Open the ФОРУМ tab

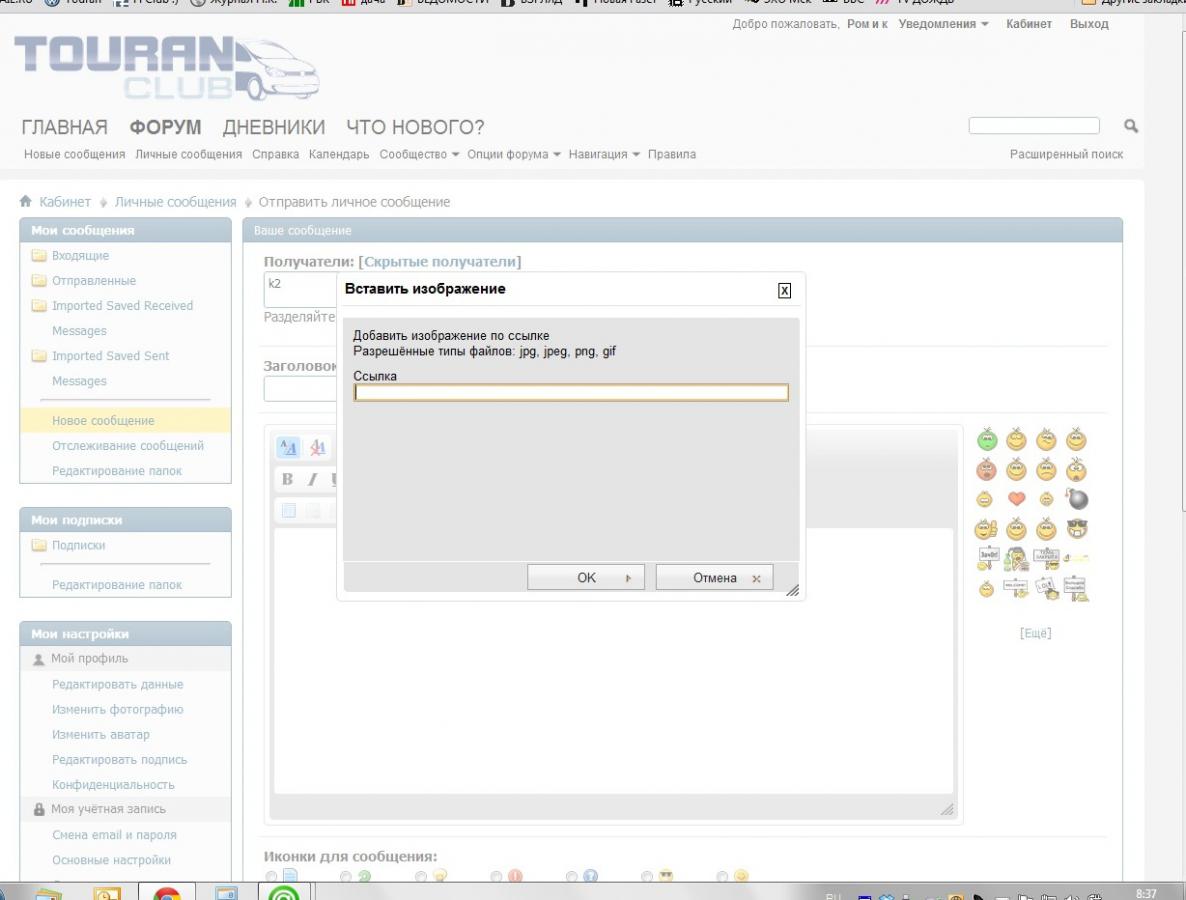[165, 127]
